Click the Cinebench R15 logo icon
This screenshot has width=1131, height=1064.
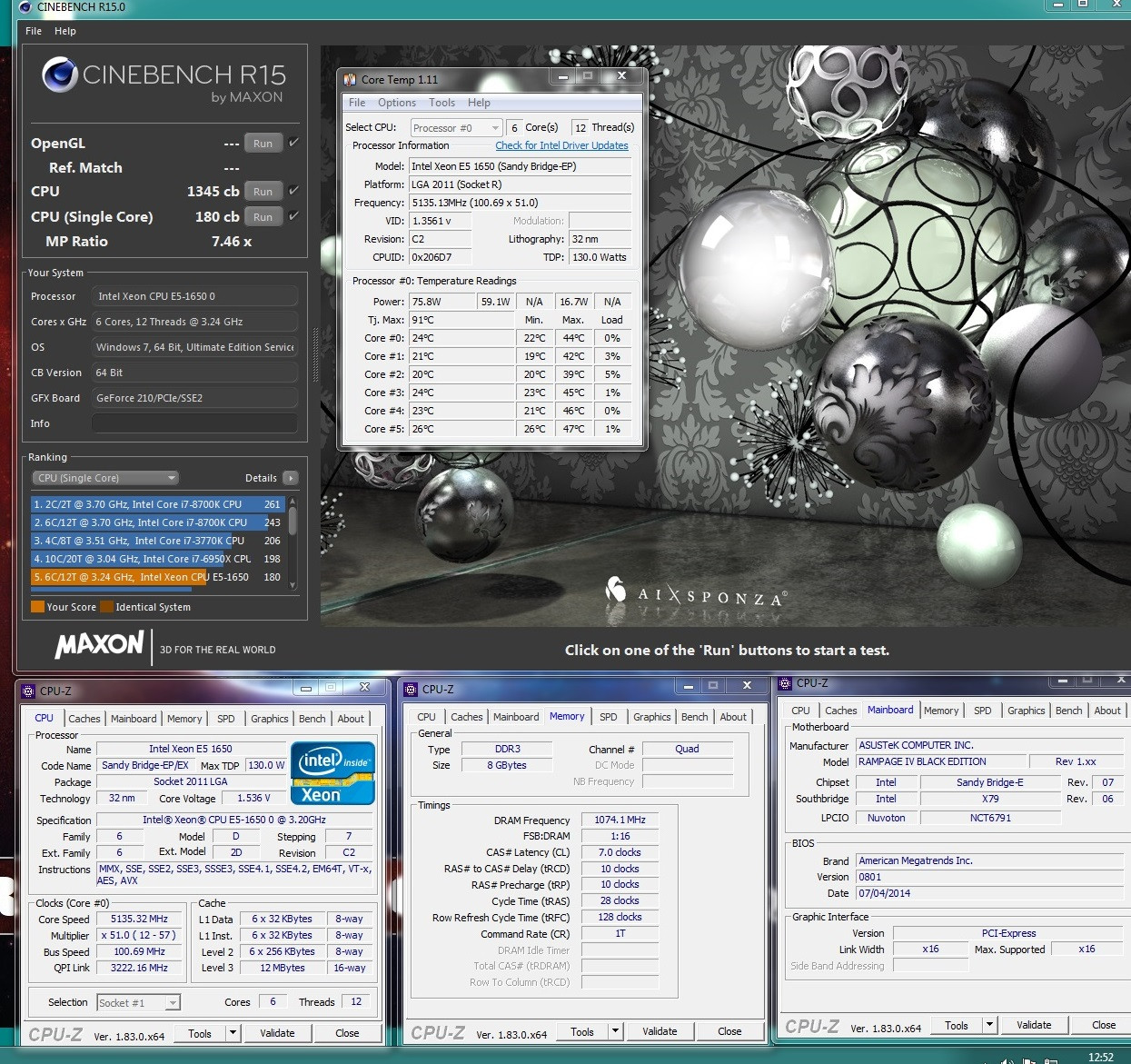pos(60,75)
